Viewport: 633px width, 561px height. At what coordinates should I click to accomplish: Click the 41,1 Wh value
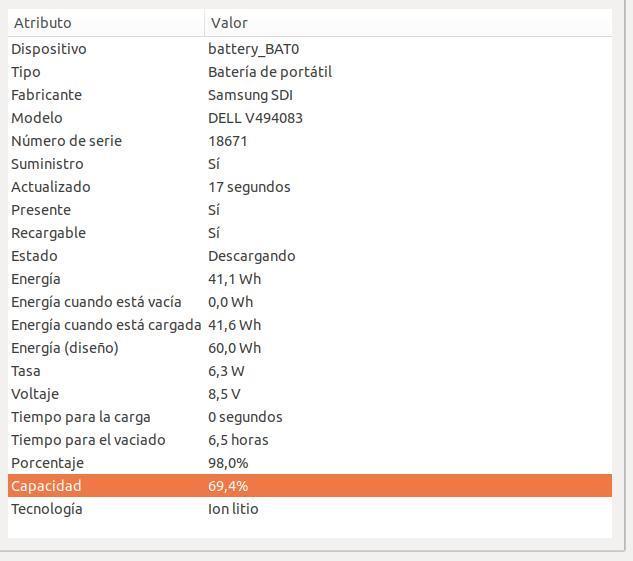pos(235,279)
